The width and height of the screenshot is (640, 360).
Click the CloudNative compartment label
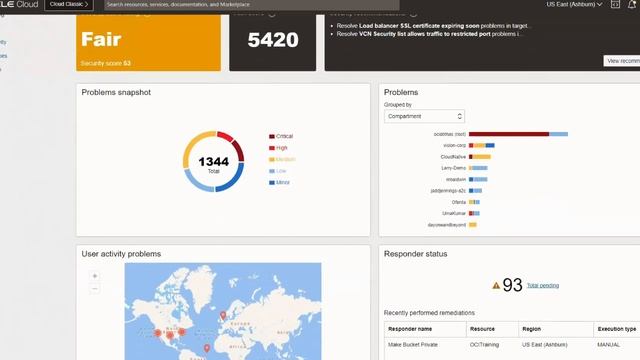pos(453,157)
